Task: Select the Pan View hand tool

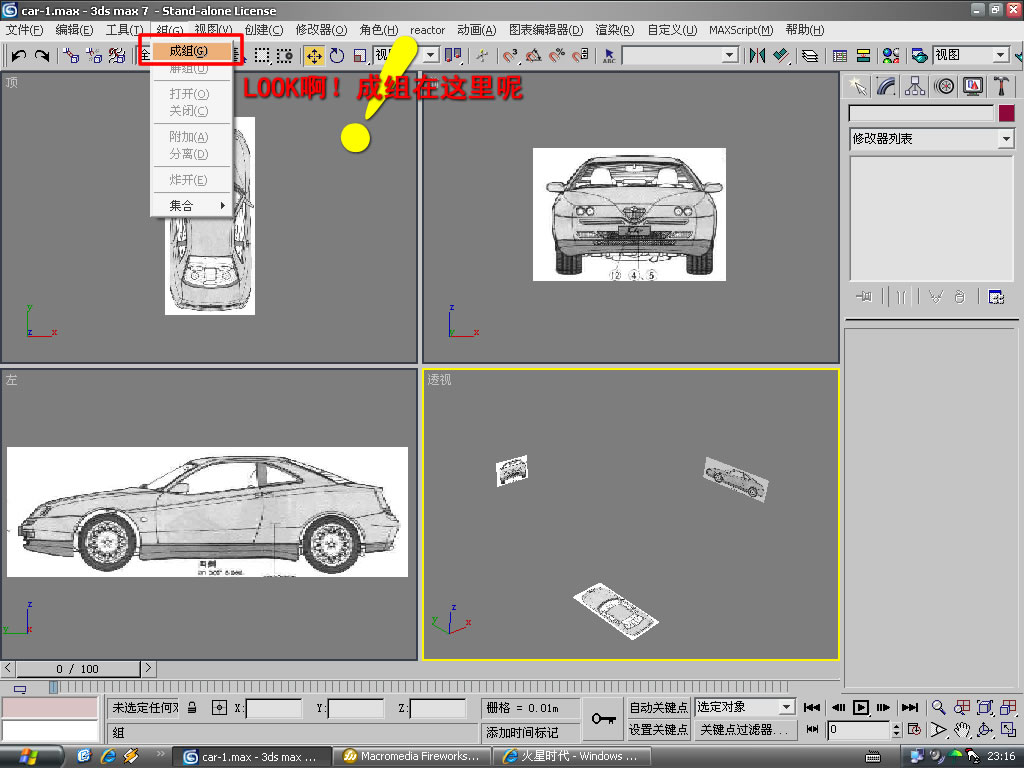Action: [962, 729]
